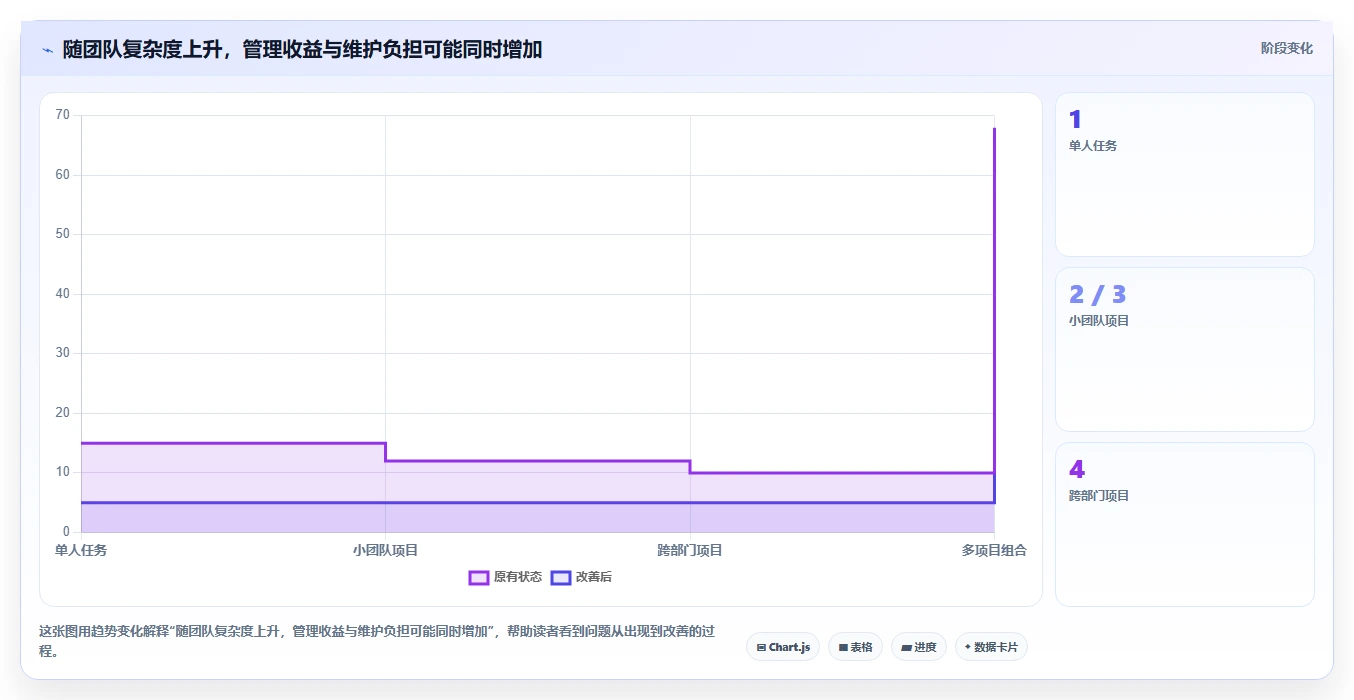Click the 表格 tag chip
Screen dimensions: 1354x700
click(855, 647)
